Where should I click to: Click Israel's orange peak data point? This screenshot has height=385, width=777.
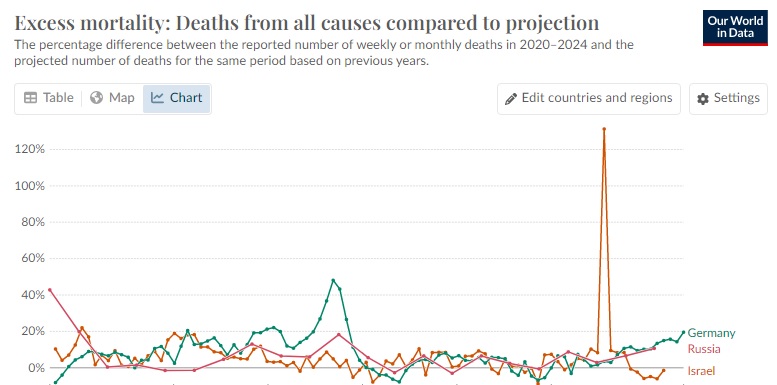coord(604,129)
